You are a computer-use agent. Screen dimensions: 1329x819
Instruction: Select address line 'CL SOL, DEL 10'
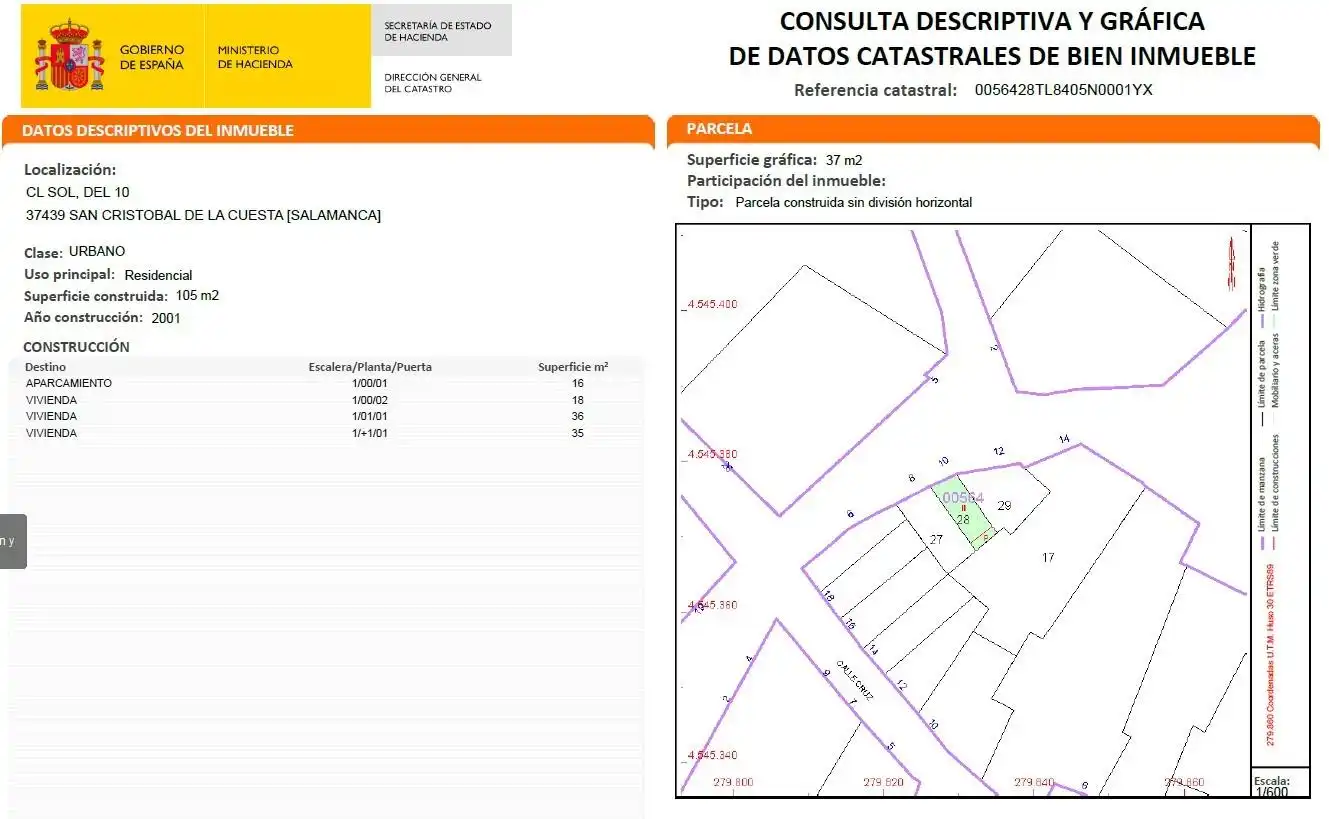(x=77, y=192)
